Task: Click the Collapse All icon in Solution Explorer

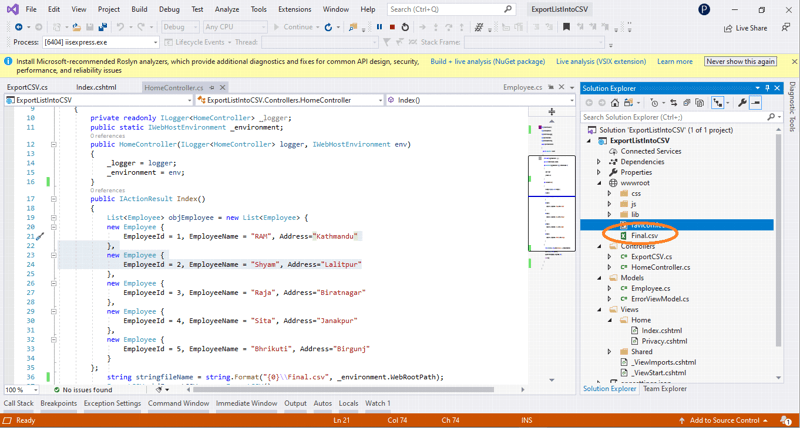Action: click(687, 103)
